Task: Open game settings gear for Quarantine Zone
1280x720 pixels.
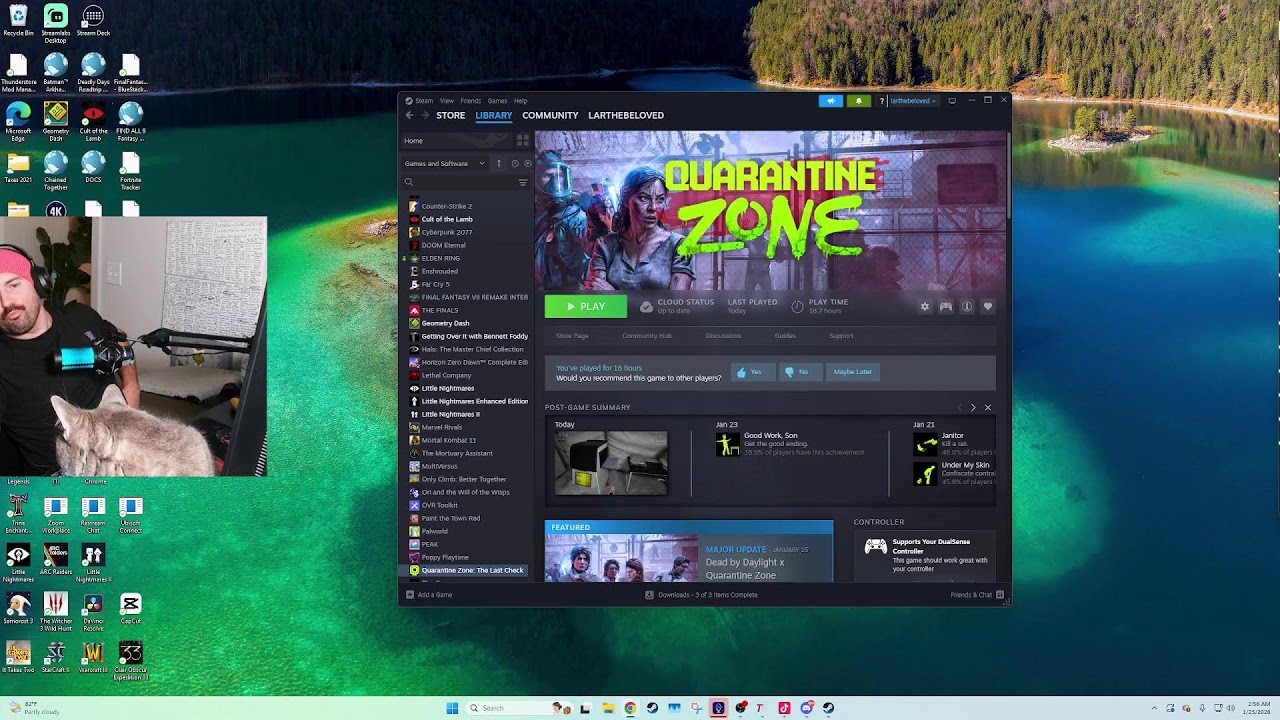Action: coord(925,307)
